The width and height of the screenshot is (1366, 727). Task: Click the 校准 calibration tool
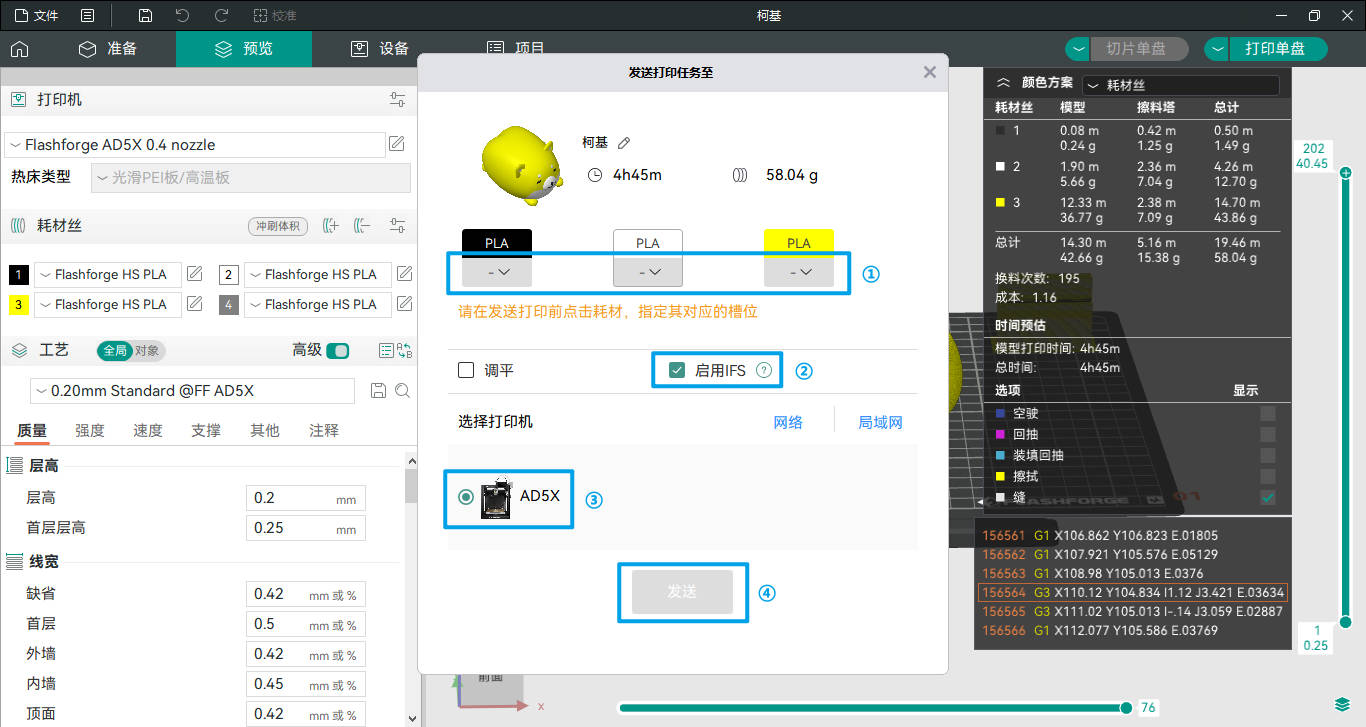click(275, 16)
